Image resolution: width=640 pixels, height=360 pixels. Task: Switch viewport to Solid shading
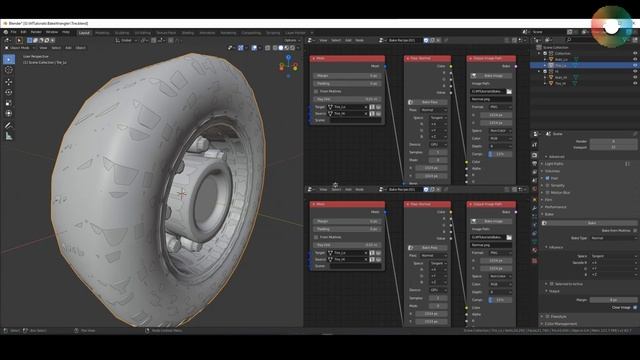(280, 48)
